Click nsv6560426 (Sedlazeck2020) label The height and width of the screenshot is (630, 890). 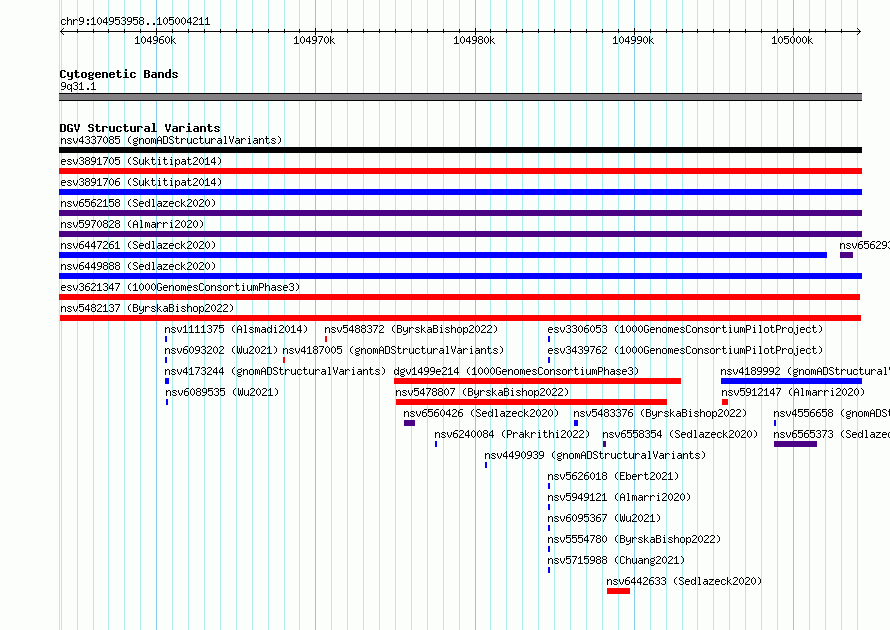481,413
